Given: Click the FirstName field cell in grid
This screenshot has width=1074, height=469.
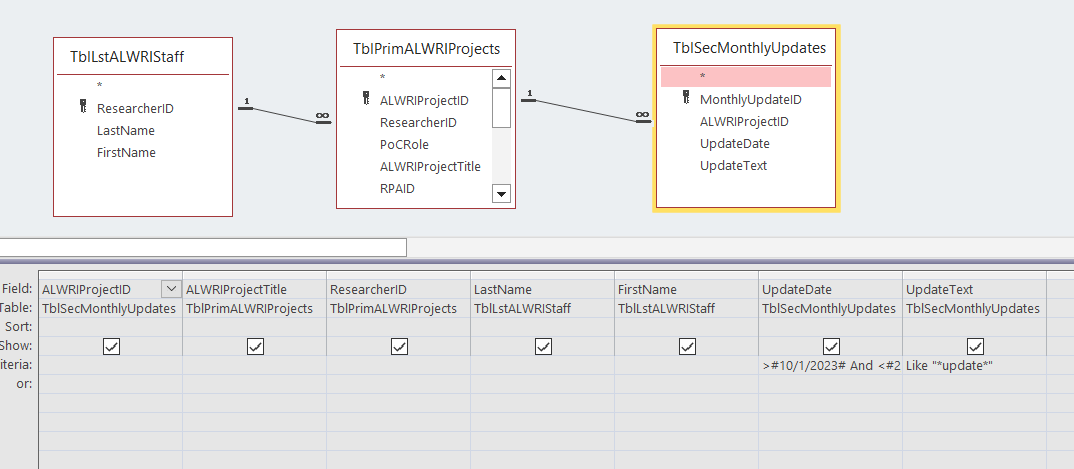Looking at the screenshot, I should tap(686, 289).
